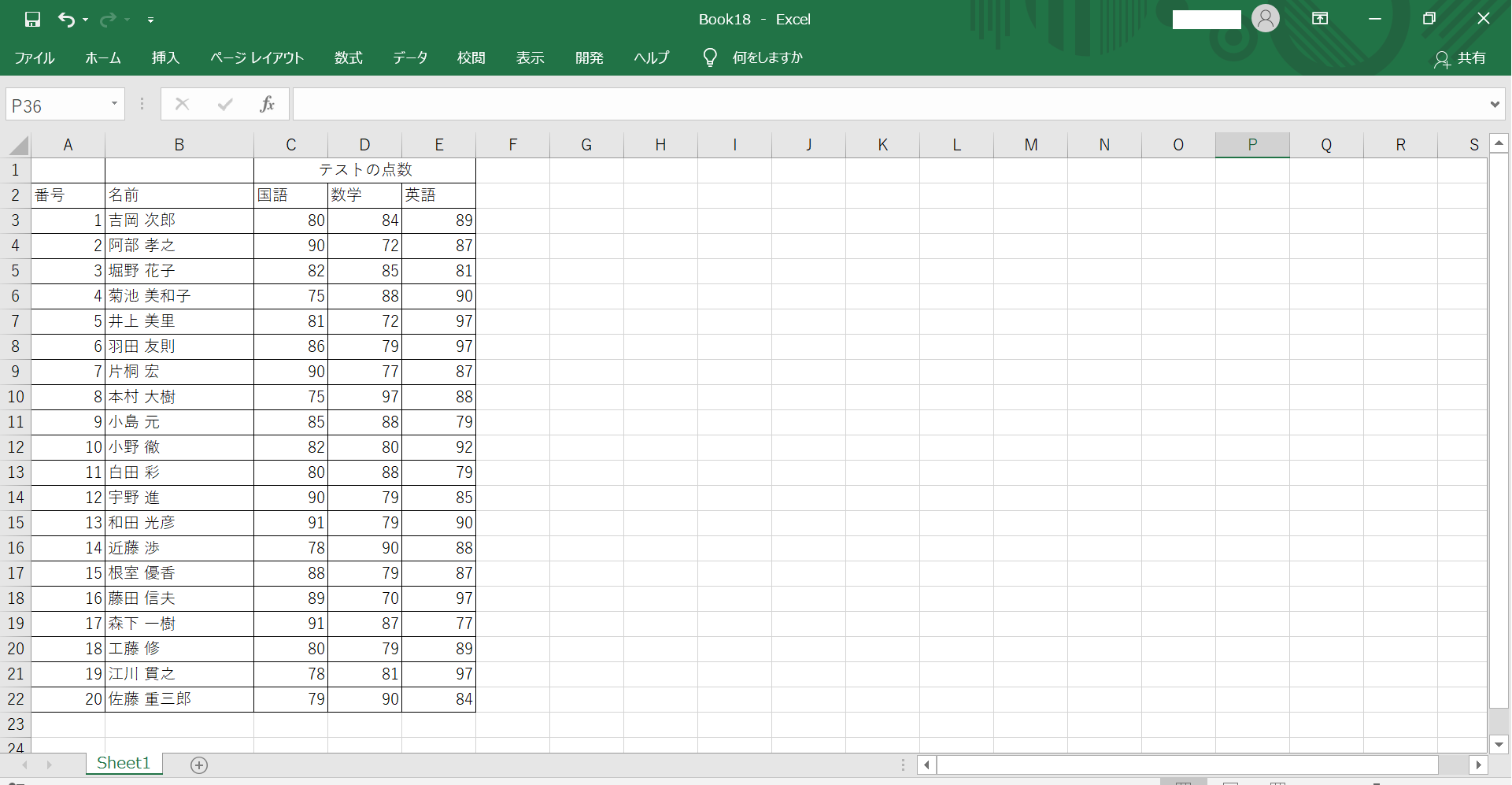
Task: Click the horizontal scrollbar right arrow
Action: (1478, 765)
